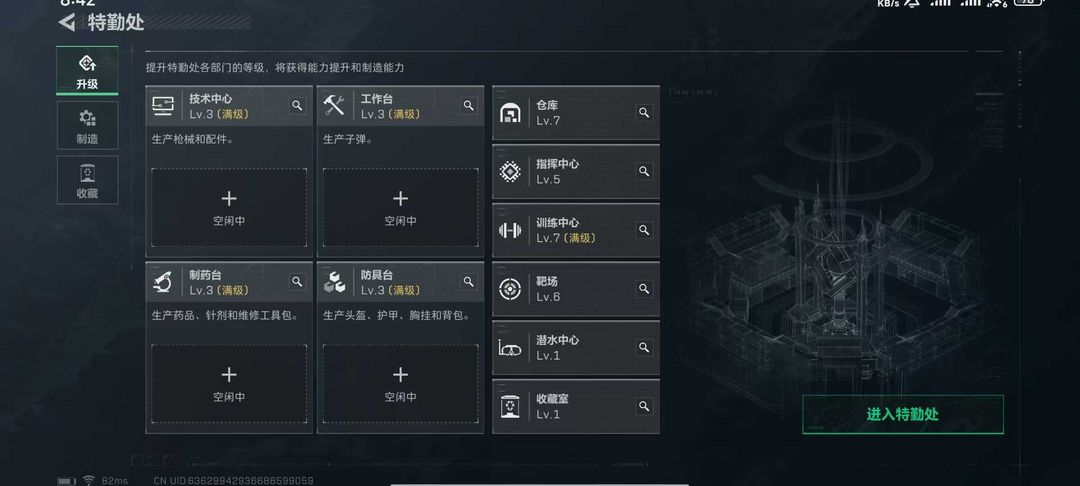
Task: Click the 进入特勤处 button
Action: [902, 414]
